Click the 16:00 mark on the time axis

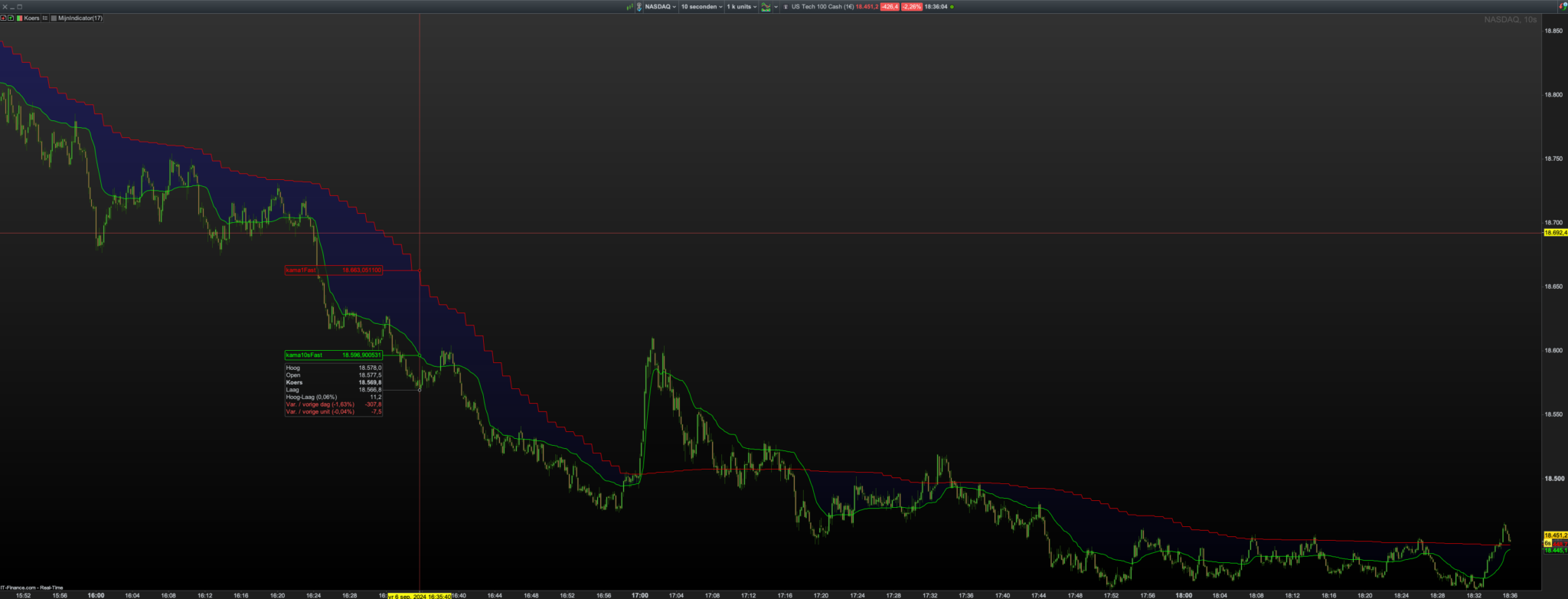point(96,595)
